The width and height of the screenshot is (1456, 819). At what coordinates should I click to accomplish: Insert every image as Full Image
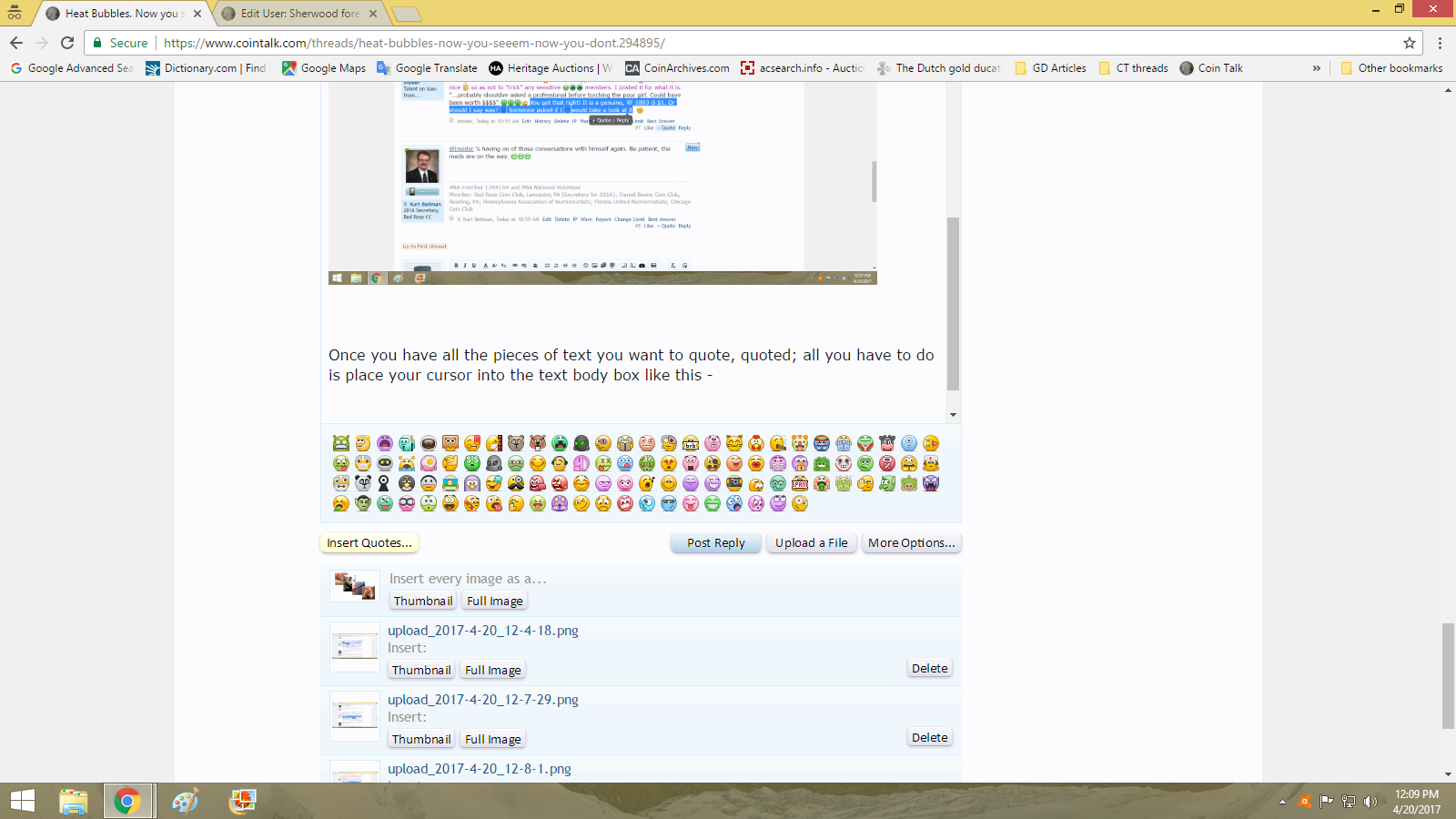pyautogui.click(x=495, y=602)
